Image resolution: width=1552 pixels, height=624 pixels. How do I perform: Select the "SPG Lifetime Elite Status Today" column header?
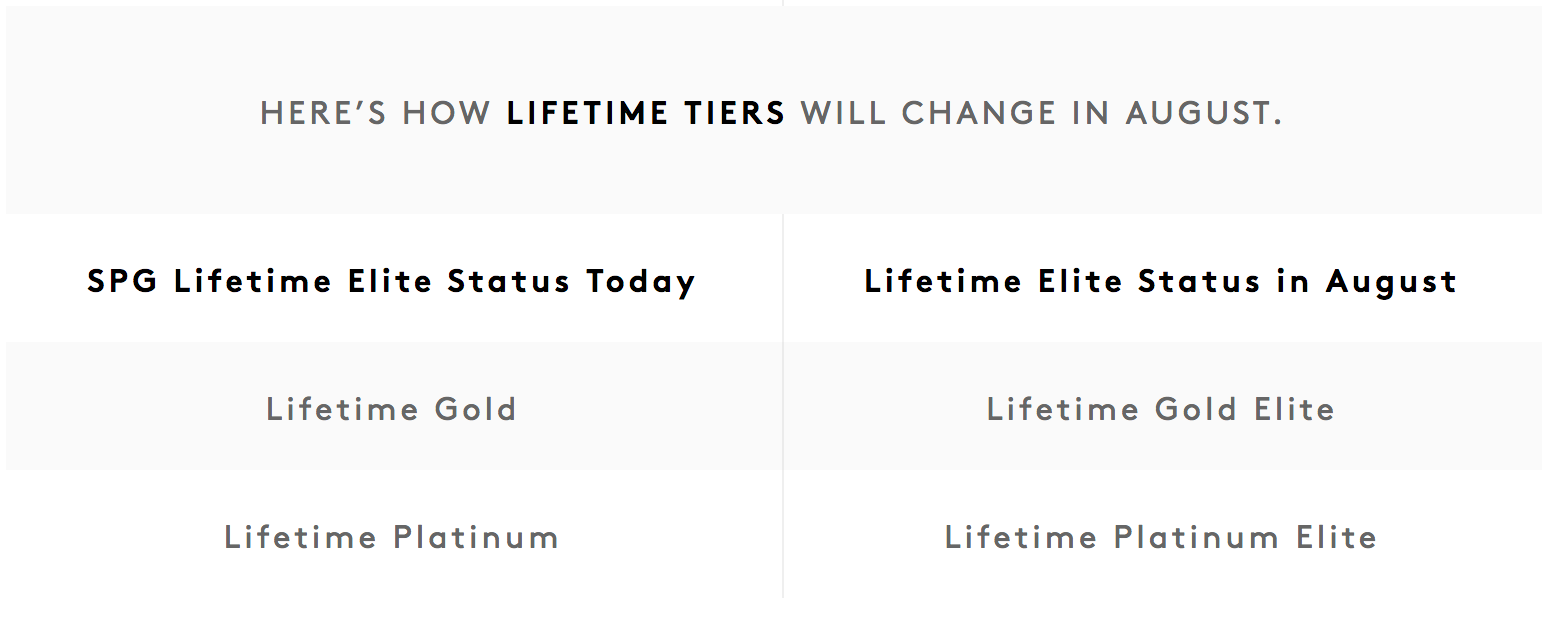[x=391, y=281]
